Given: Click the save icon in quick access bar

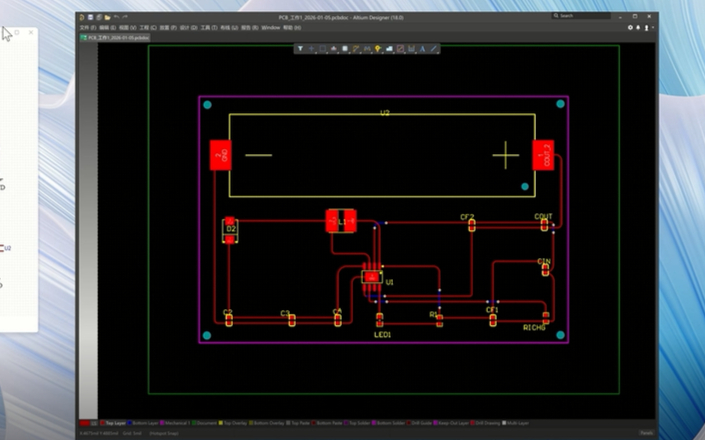Looking at the screenshot, I should 91,17.
